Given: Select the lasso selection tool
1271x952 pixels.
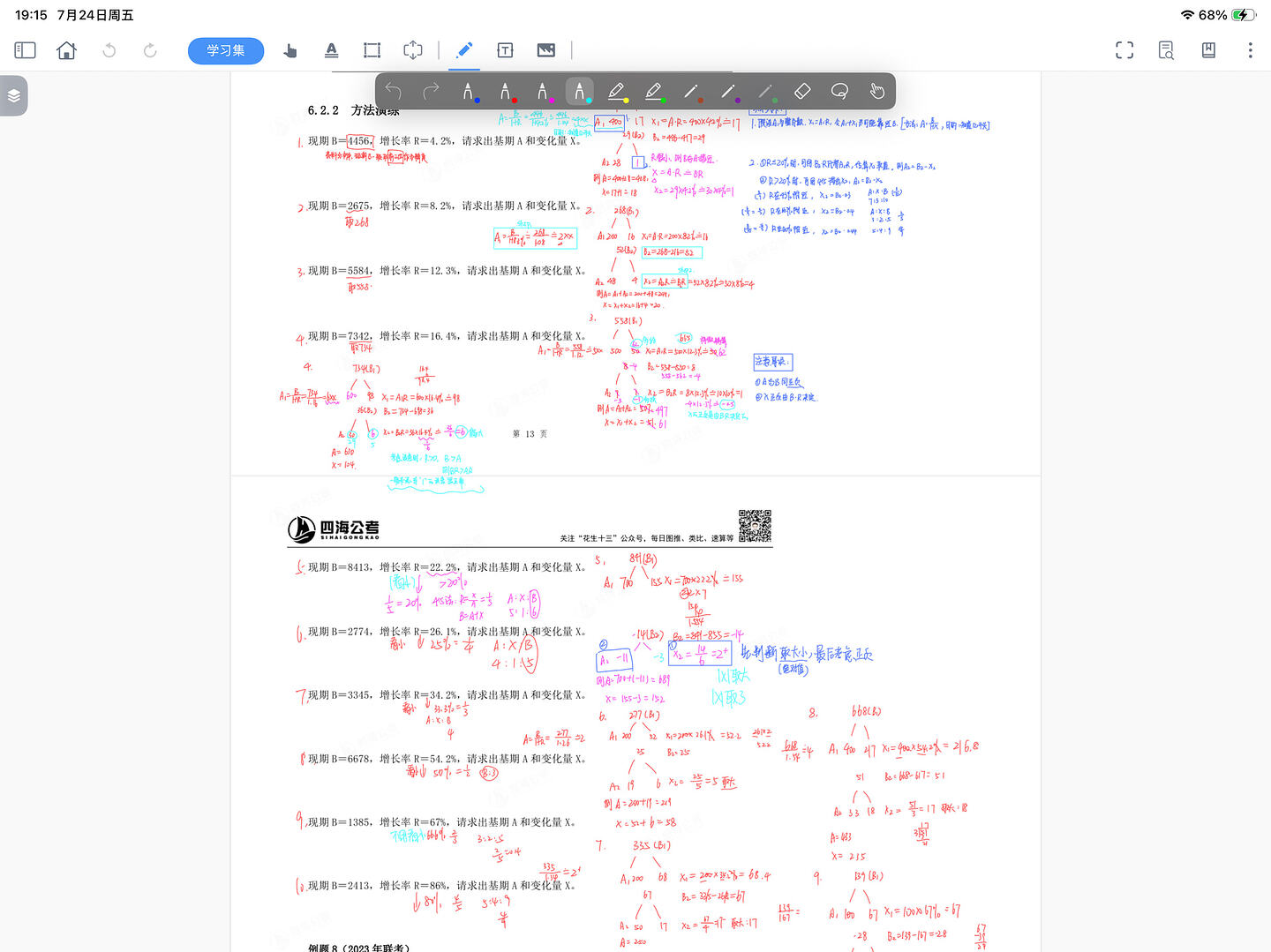Looking at the screenshot, I should 839,91.
